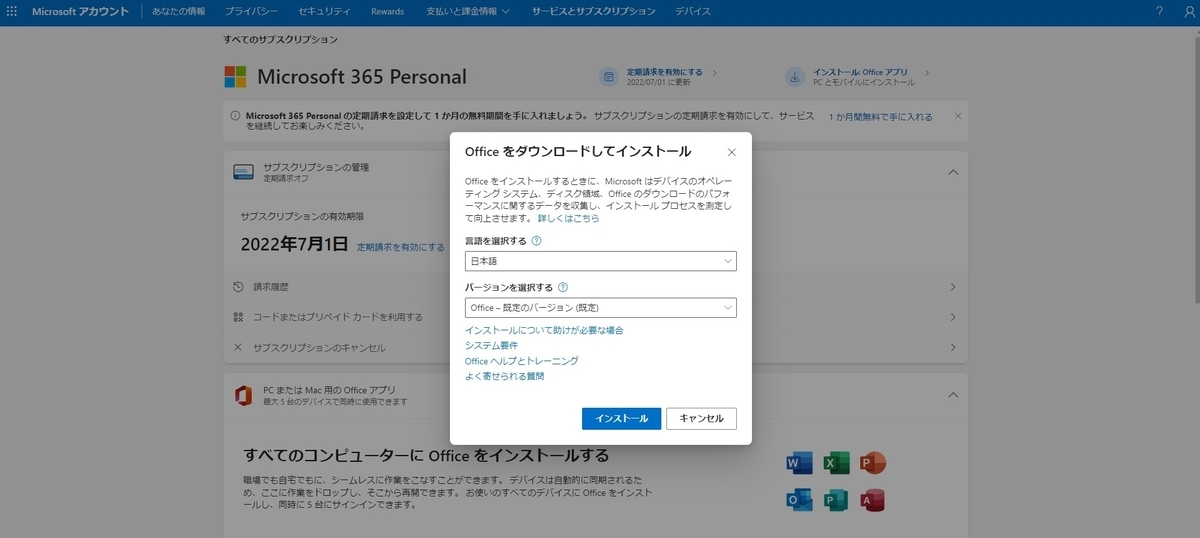The image size is (1200, 538).
Task: Click the info icon in the promotion banner
Action: coord(236,116)
